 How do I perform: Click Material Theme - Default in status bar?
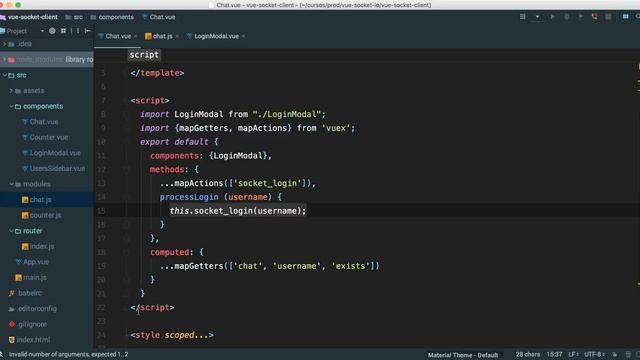[463, 355]
